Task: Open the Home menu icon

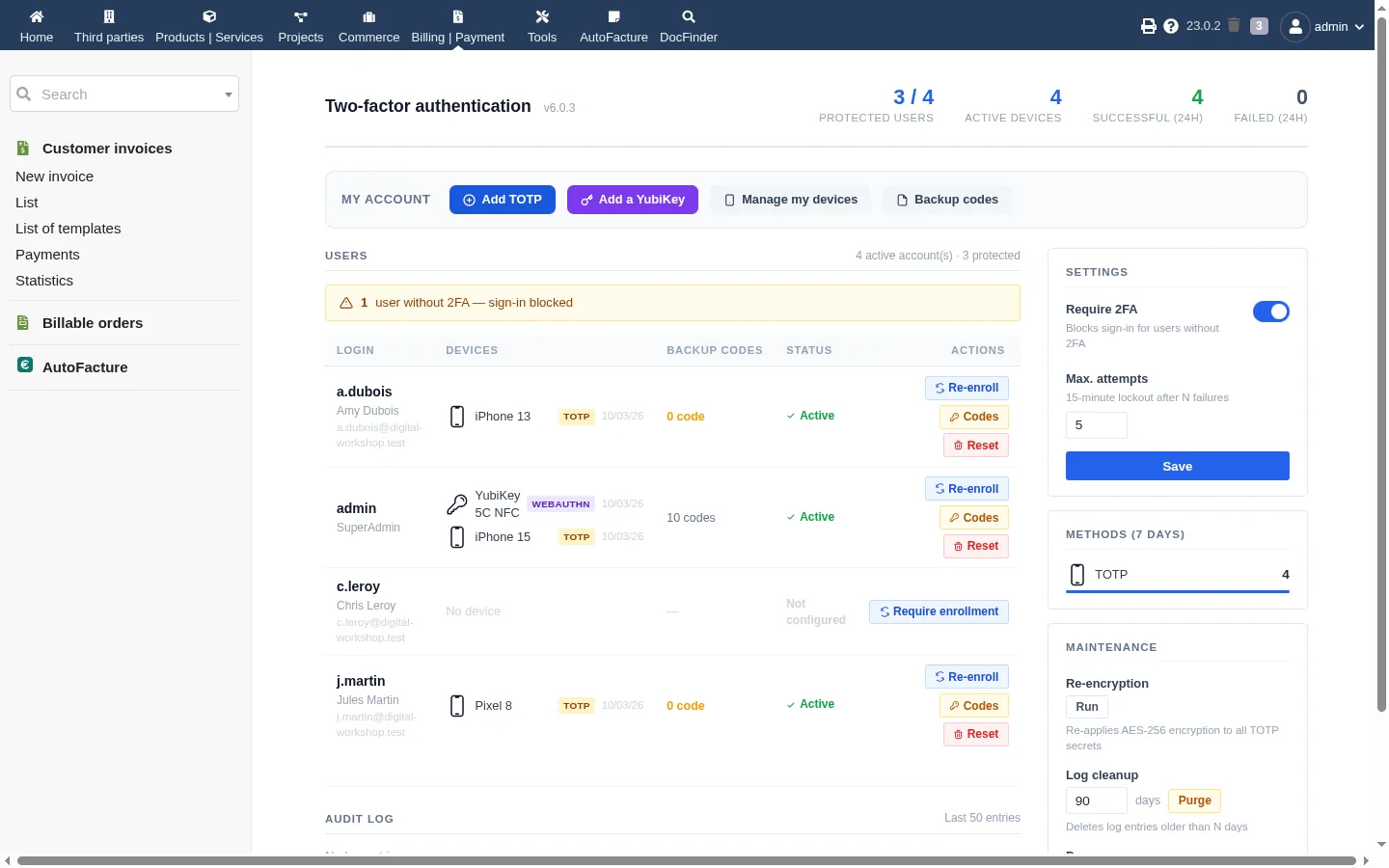Action: 37,16
